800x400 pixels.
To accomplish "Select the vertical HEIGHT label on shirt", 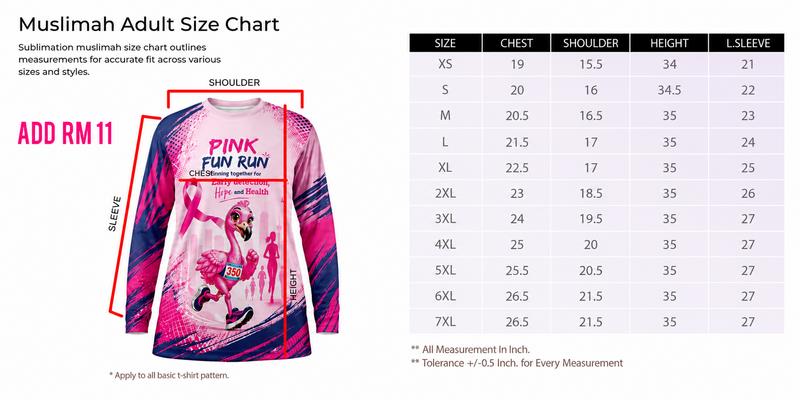I will [293, 284].
